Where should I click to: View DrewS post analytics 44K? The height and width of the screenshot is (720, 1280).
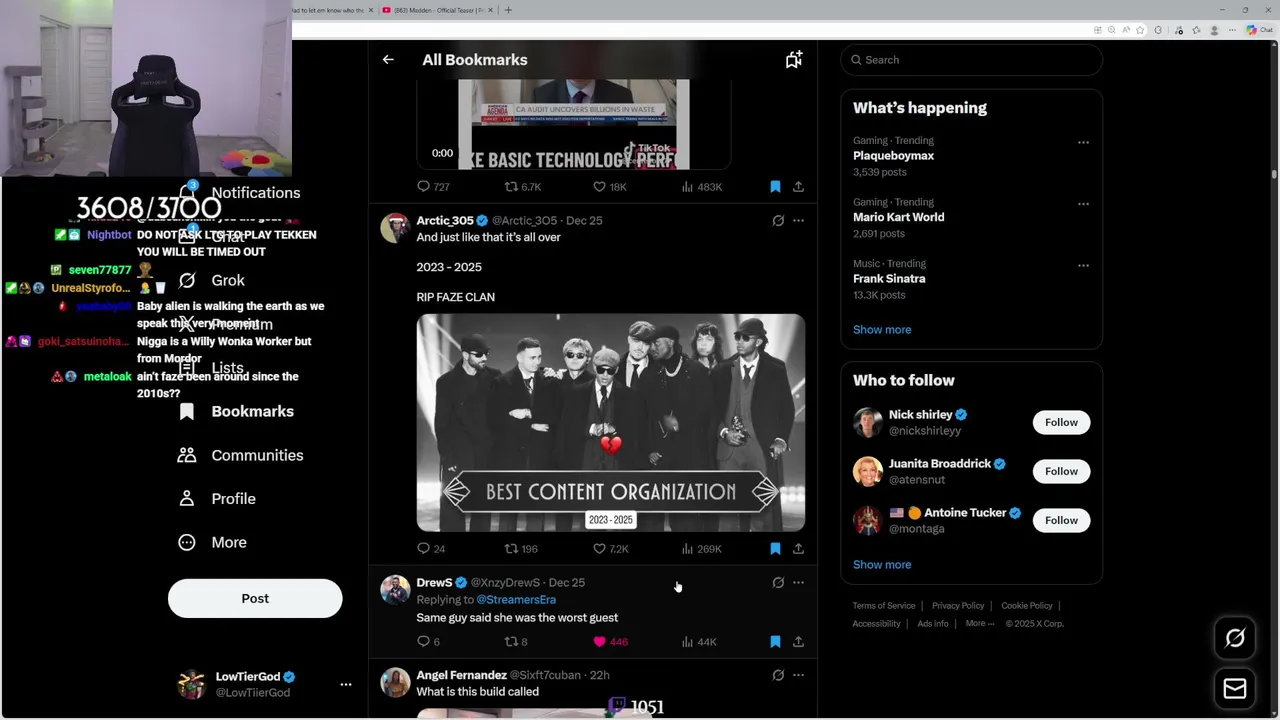tap(699, 642)
